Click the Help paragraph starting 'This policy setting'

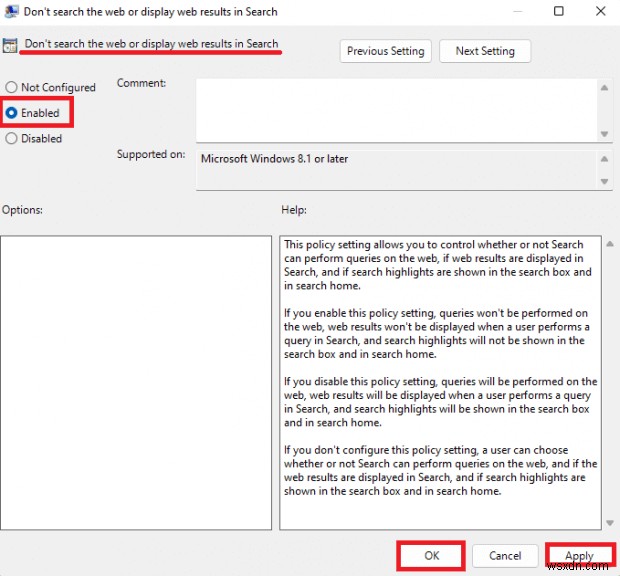tap(438, 265)
